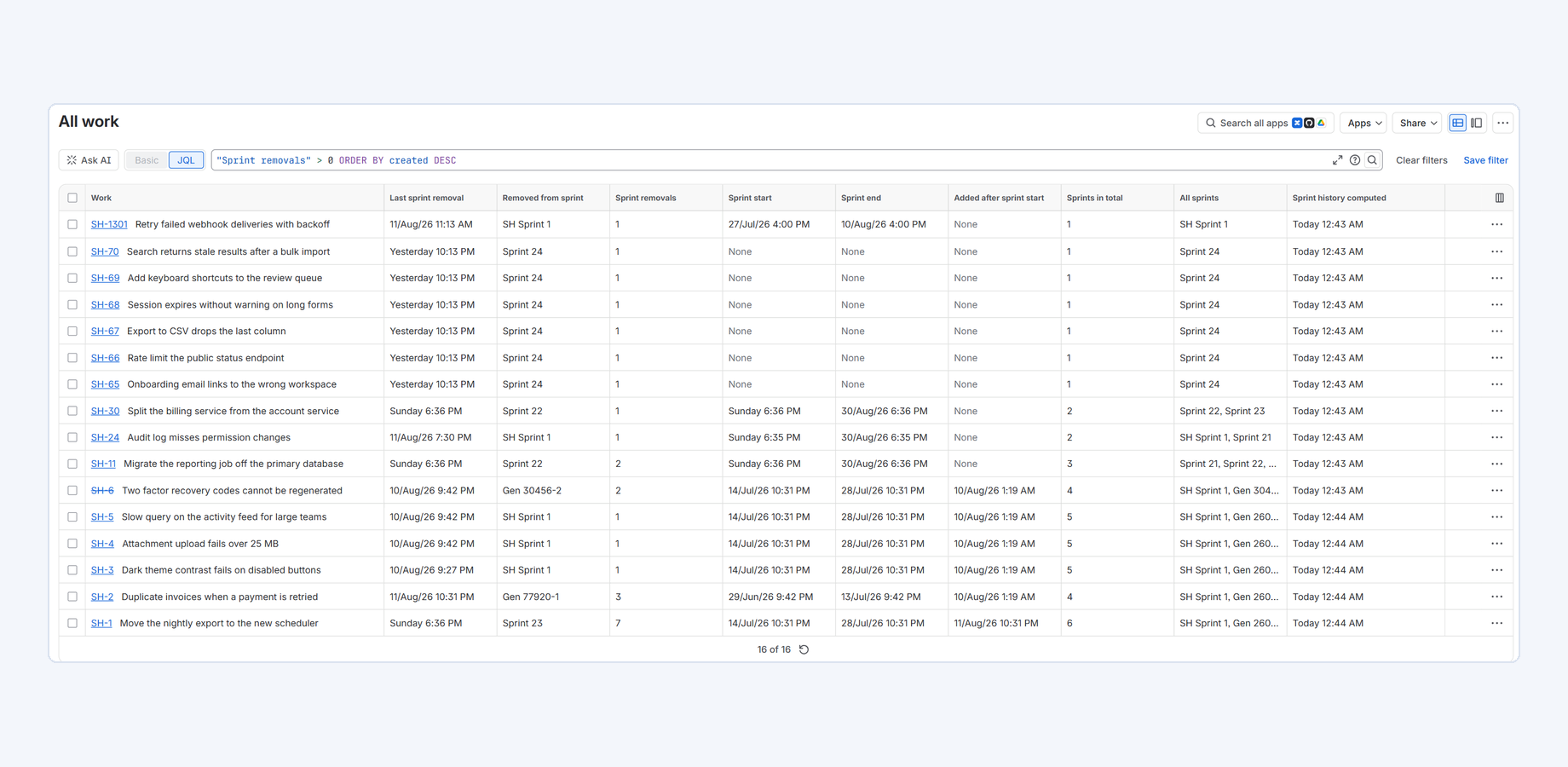Screen dimensions: 1568x767
Task: Select the JQL search mode
Action: click(x=186, y=160)
